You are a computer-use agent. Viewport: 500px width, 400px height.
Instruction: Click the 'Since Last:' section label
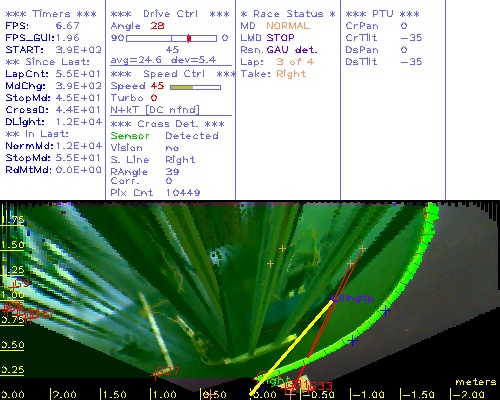[47, 62]
